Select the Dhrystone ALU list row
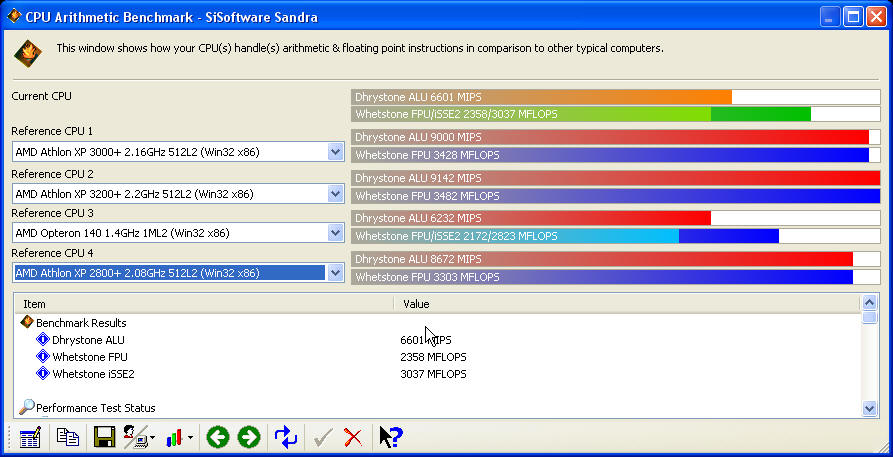This screenshot has width=893, height=457. [x=437, y=340]
